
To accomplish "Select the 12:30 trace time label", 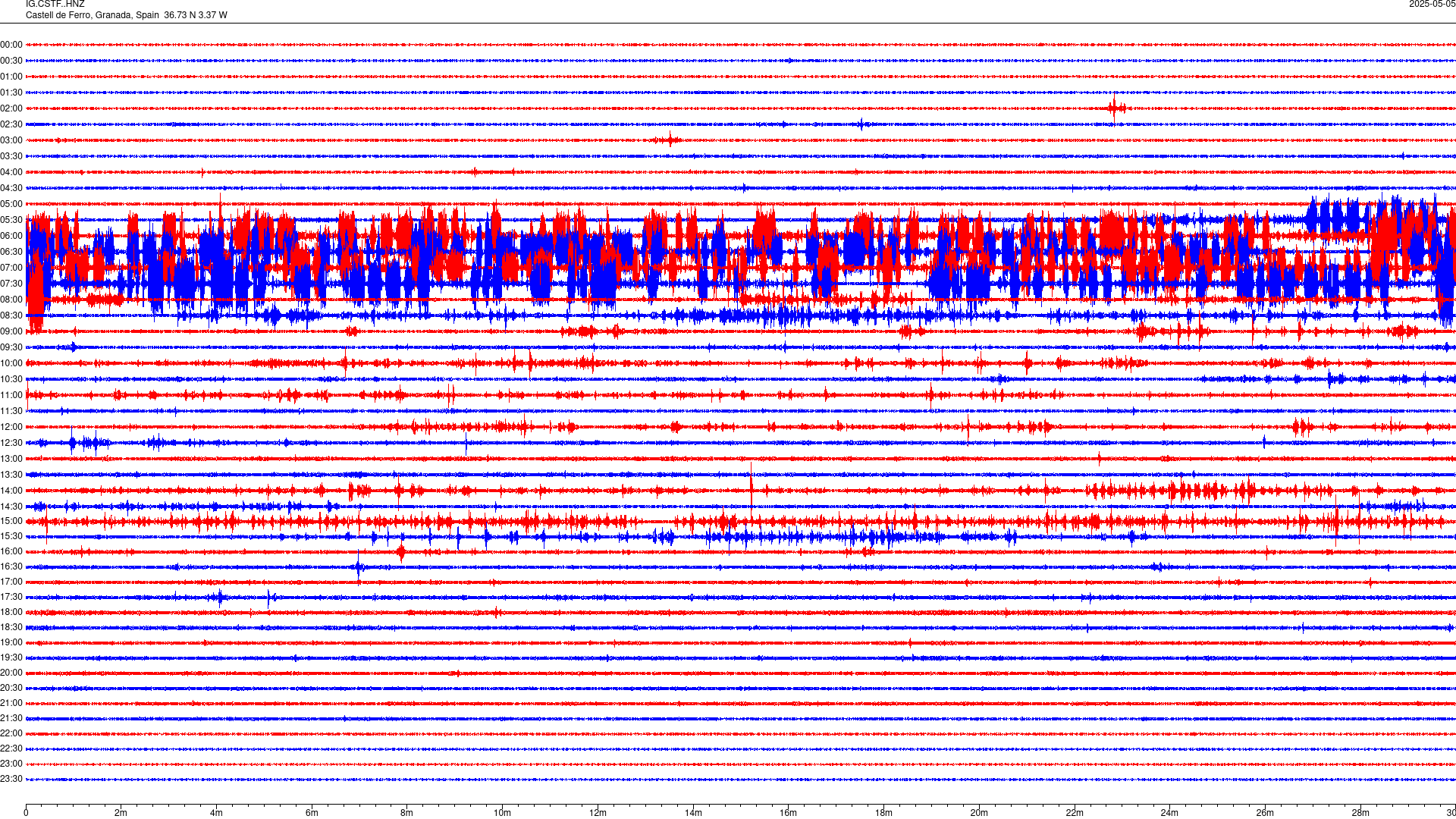I will (11, 443).
